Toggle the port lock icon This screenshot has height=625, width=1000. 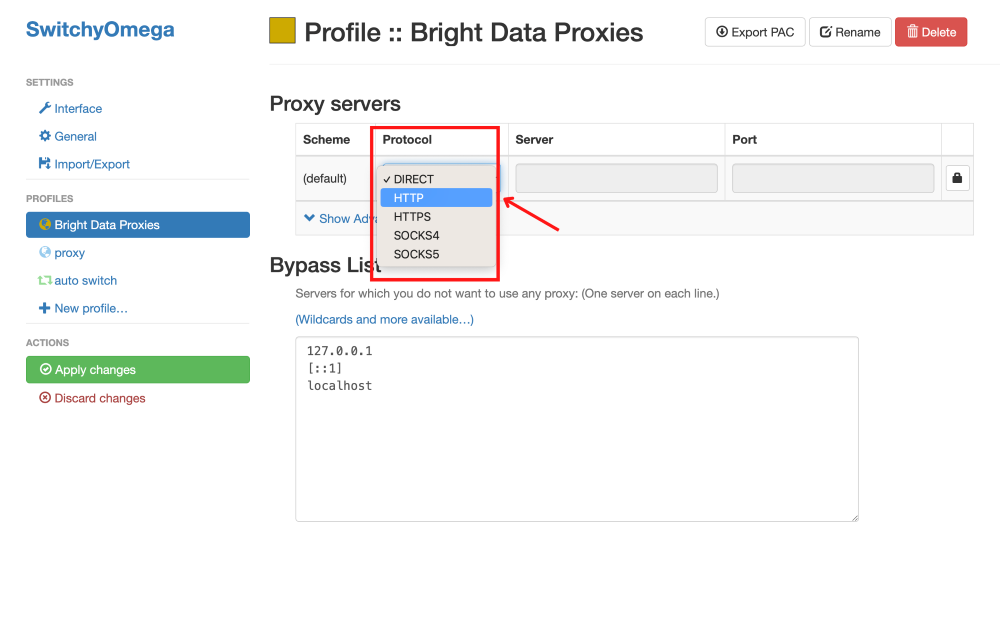957,178
